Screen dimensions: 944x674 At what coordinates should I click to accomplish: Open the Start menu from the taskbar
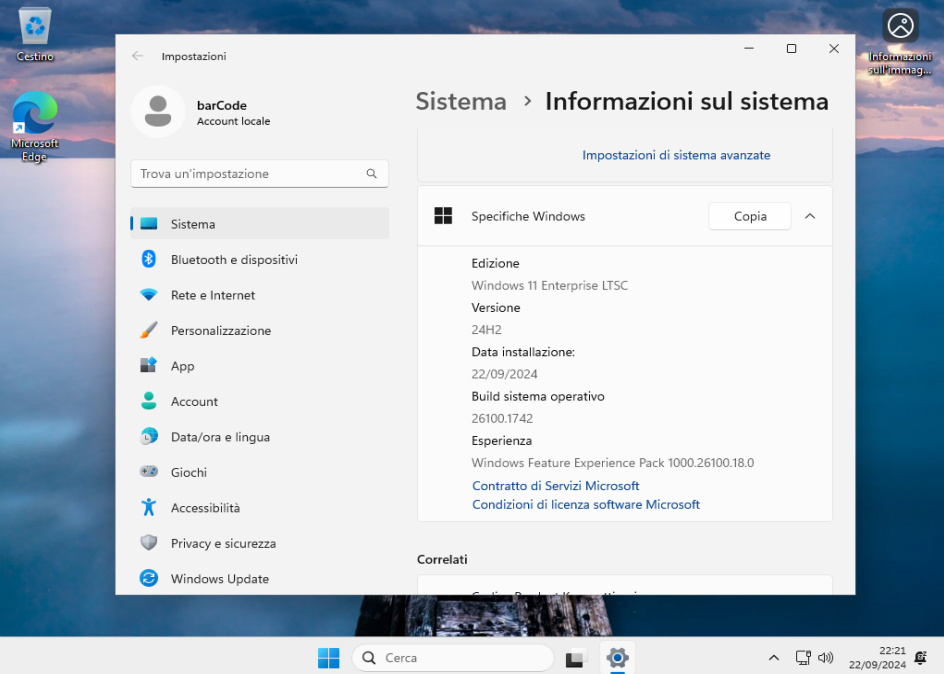point(329,658)
